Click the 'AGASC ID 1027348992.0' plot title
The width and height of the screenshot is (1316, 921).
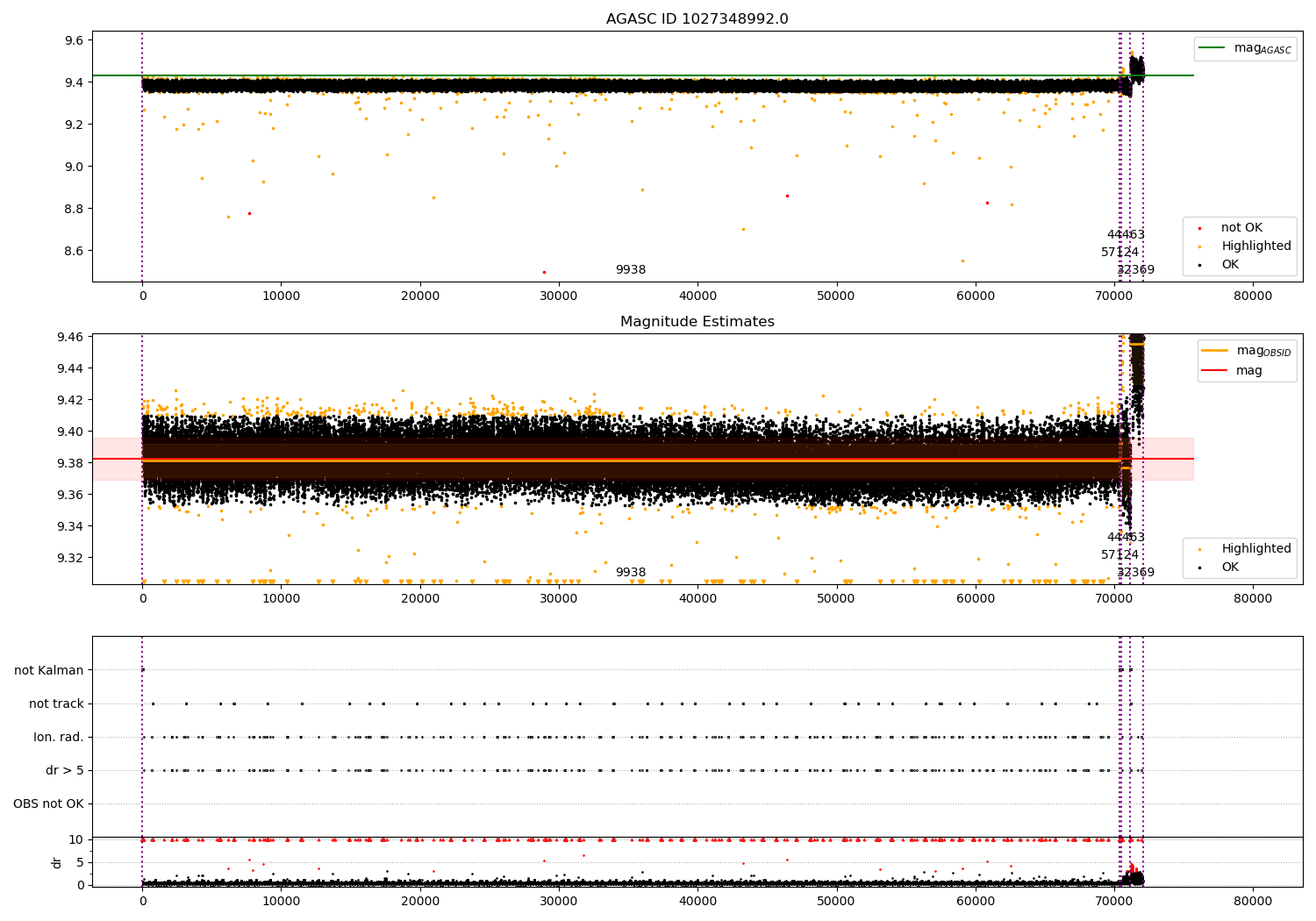click(x=697, y=19)
